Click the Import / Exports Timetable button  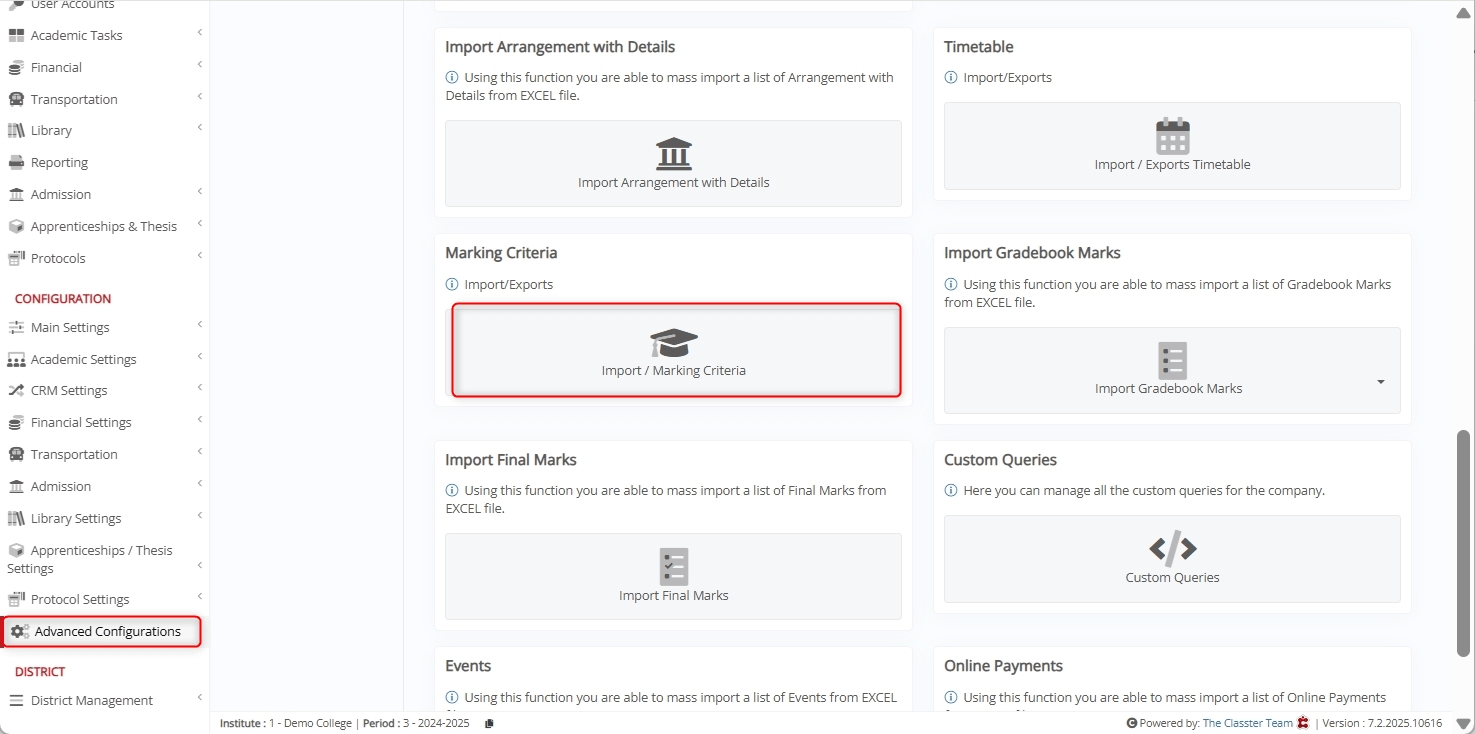1172,165
